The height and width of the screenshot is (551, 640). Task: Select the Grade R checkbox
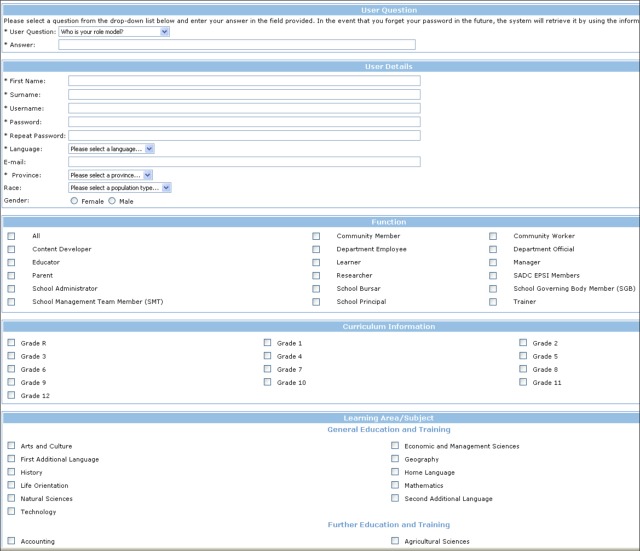11,343
